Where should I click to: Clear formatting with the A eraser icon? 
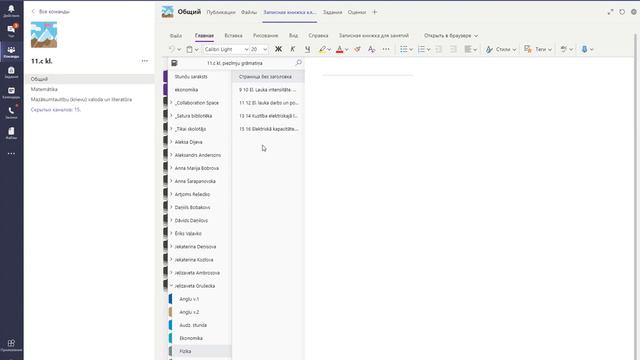pyautogui.click(x=371, y=49)
